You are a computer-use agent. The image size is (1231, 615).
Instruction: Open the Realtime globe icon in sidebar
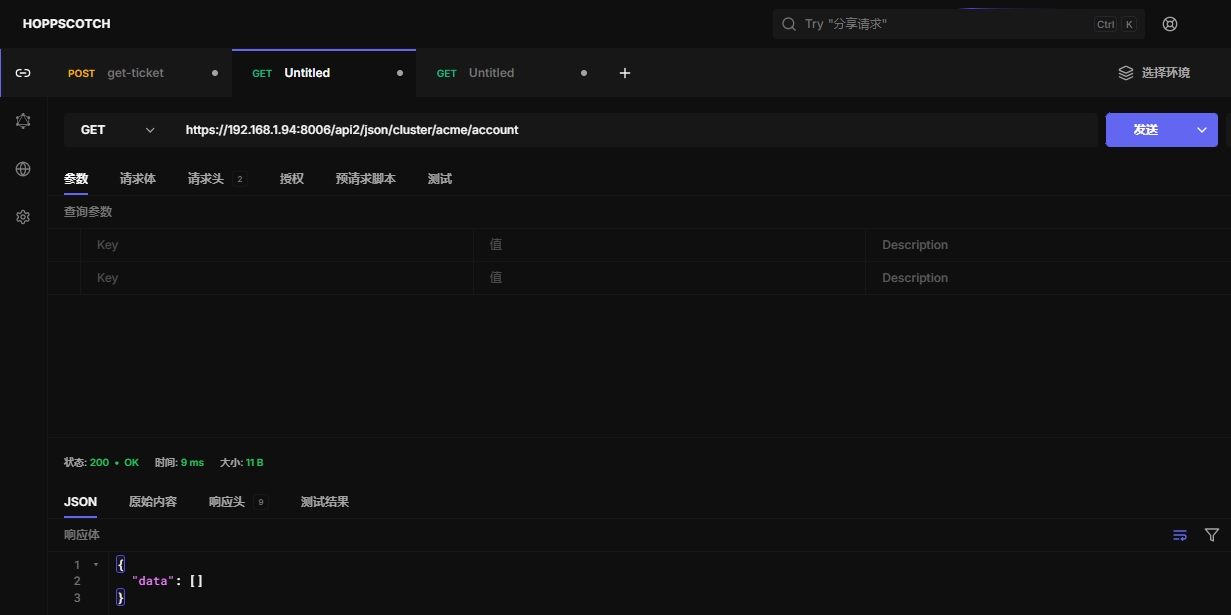coord(23,169)
